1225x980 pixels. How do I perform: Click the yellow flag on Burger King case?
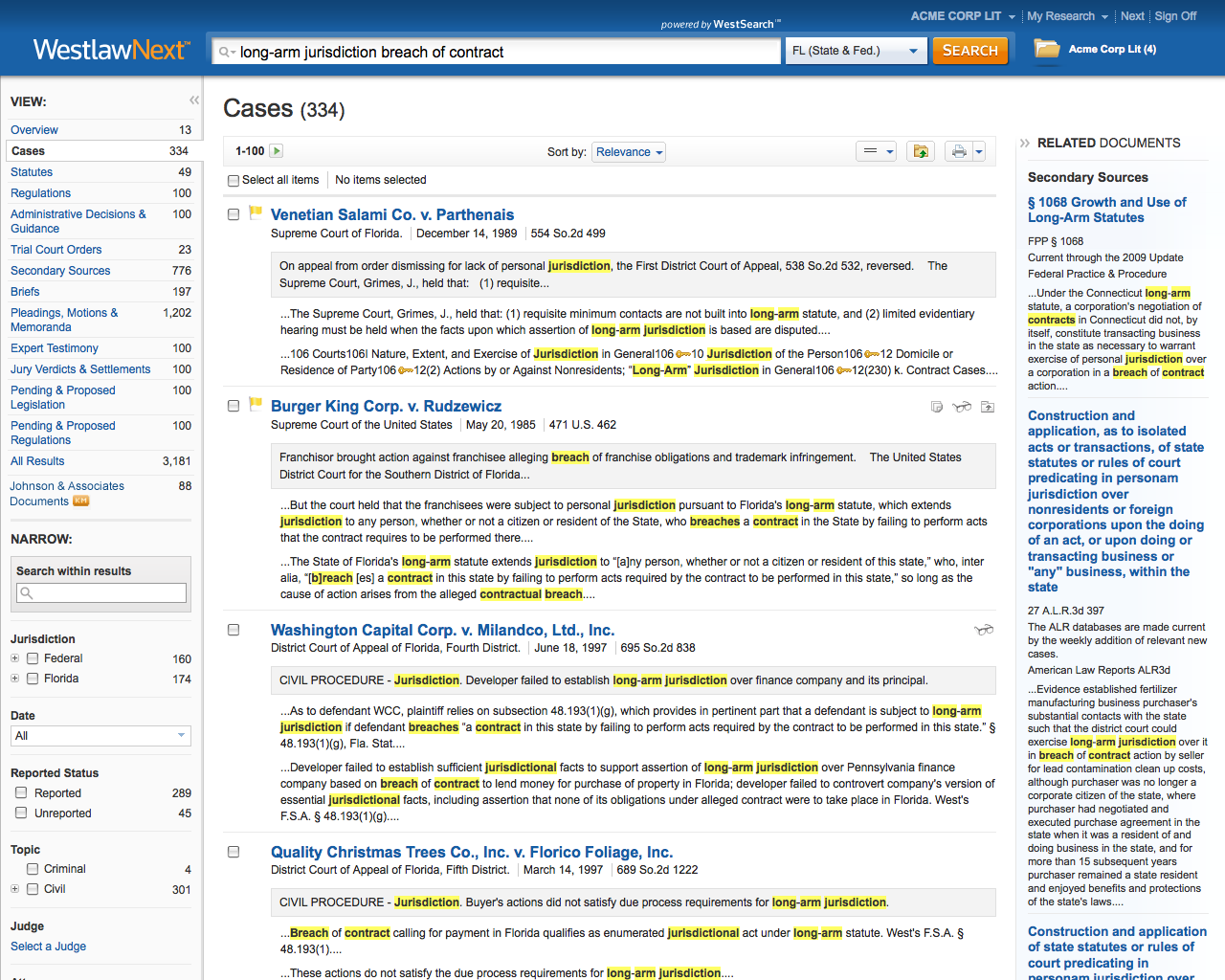(256, 403)
